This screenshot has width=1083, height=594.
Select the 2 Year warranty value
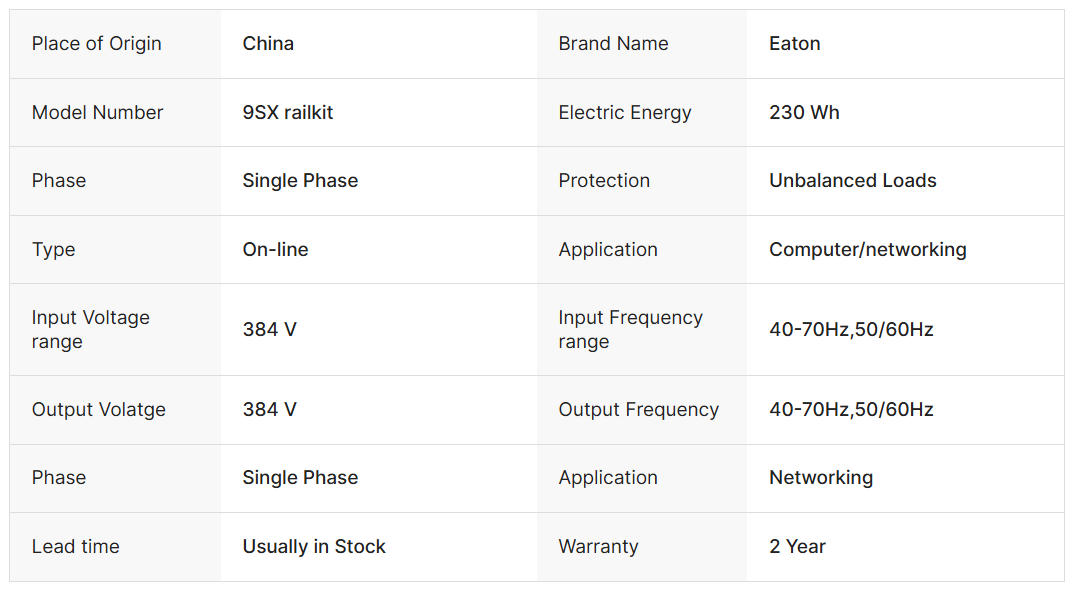click(798, 547)
